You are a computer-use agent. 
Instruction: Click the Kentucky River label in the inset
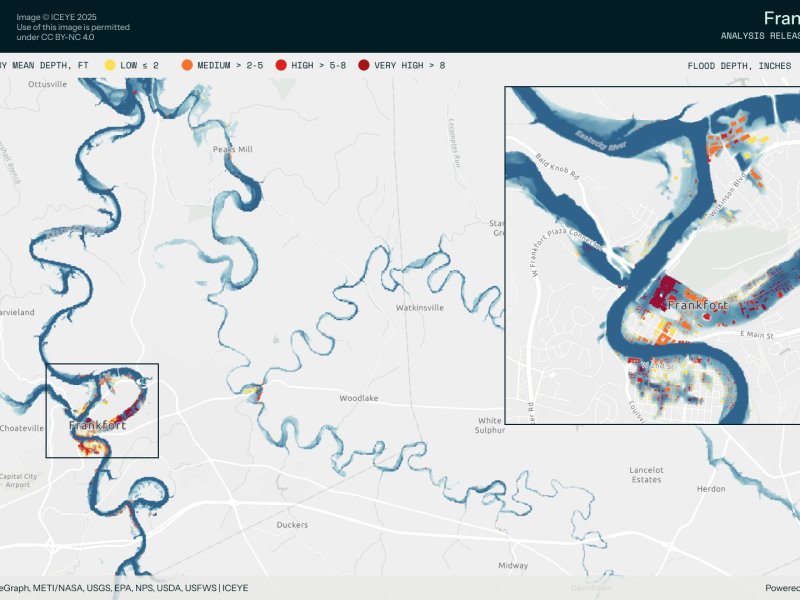(x=594, y=140)
